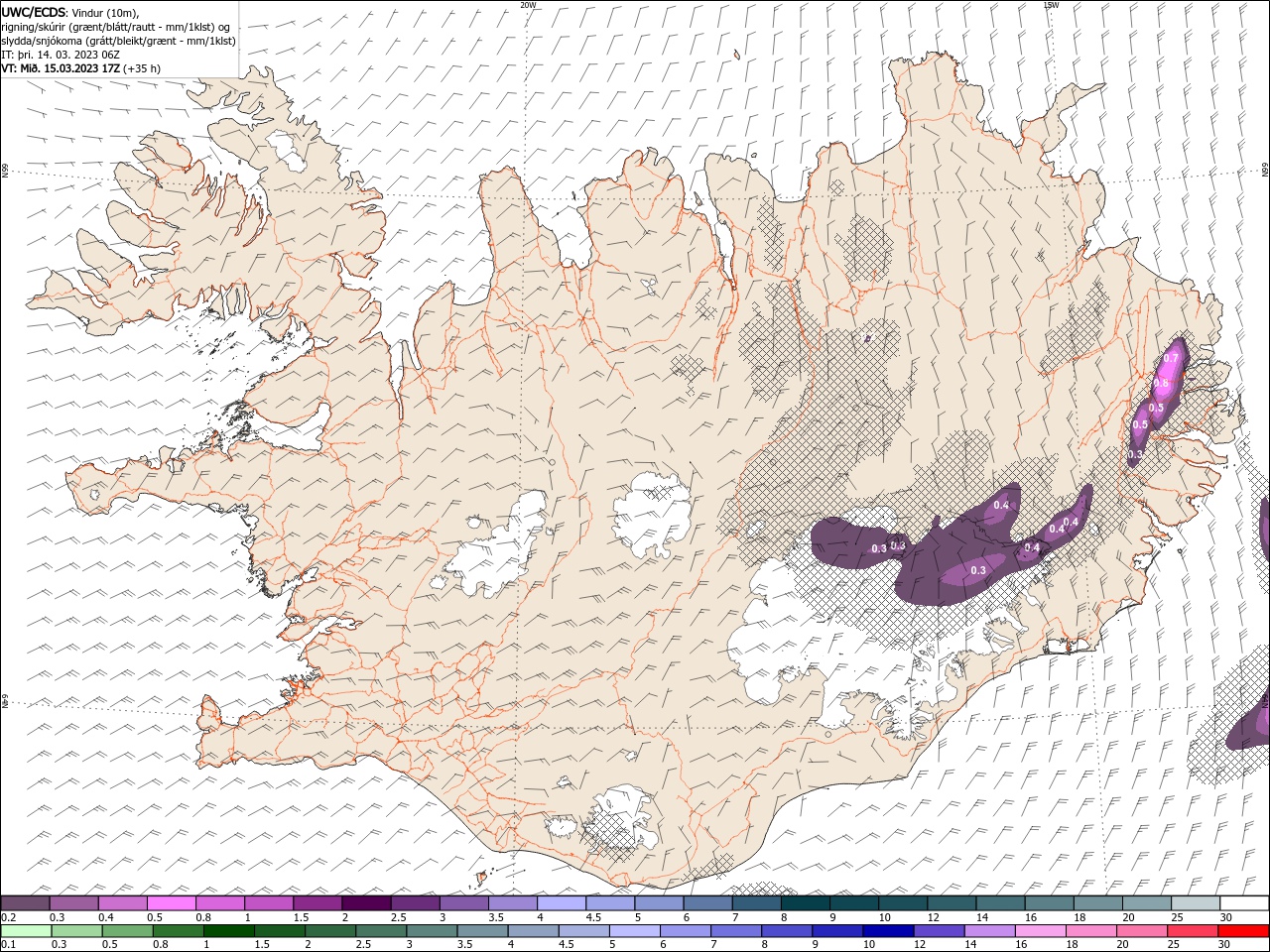
Task: Pick the upper snow scale swatch between 2.5 and 3
Action: [415, 903]
